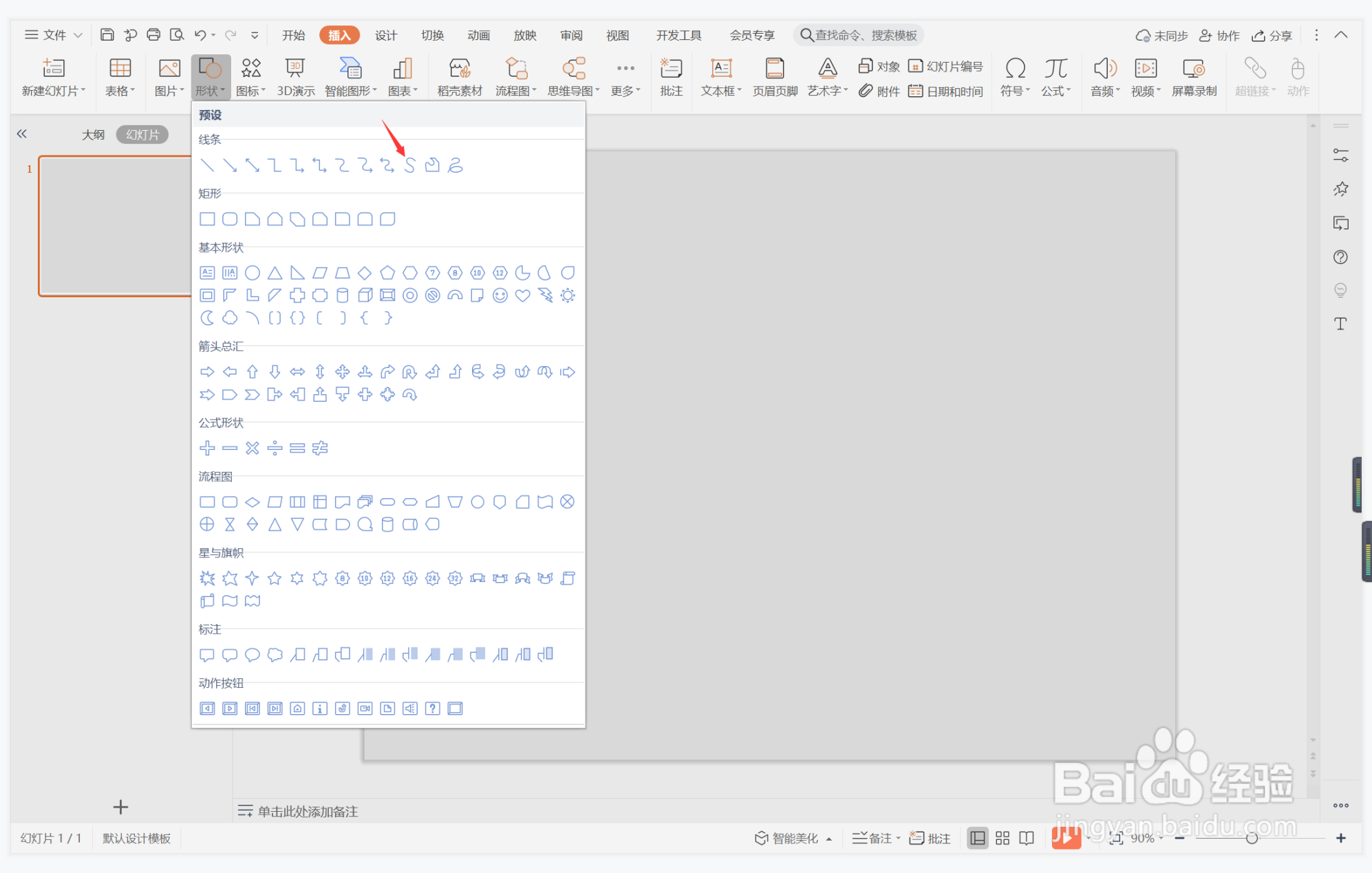Select the five-point star shape
The height and width of the screenshot is (873, 1372).
point(275,578)
